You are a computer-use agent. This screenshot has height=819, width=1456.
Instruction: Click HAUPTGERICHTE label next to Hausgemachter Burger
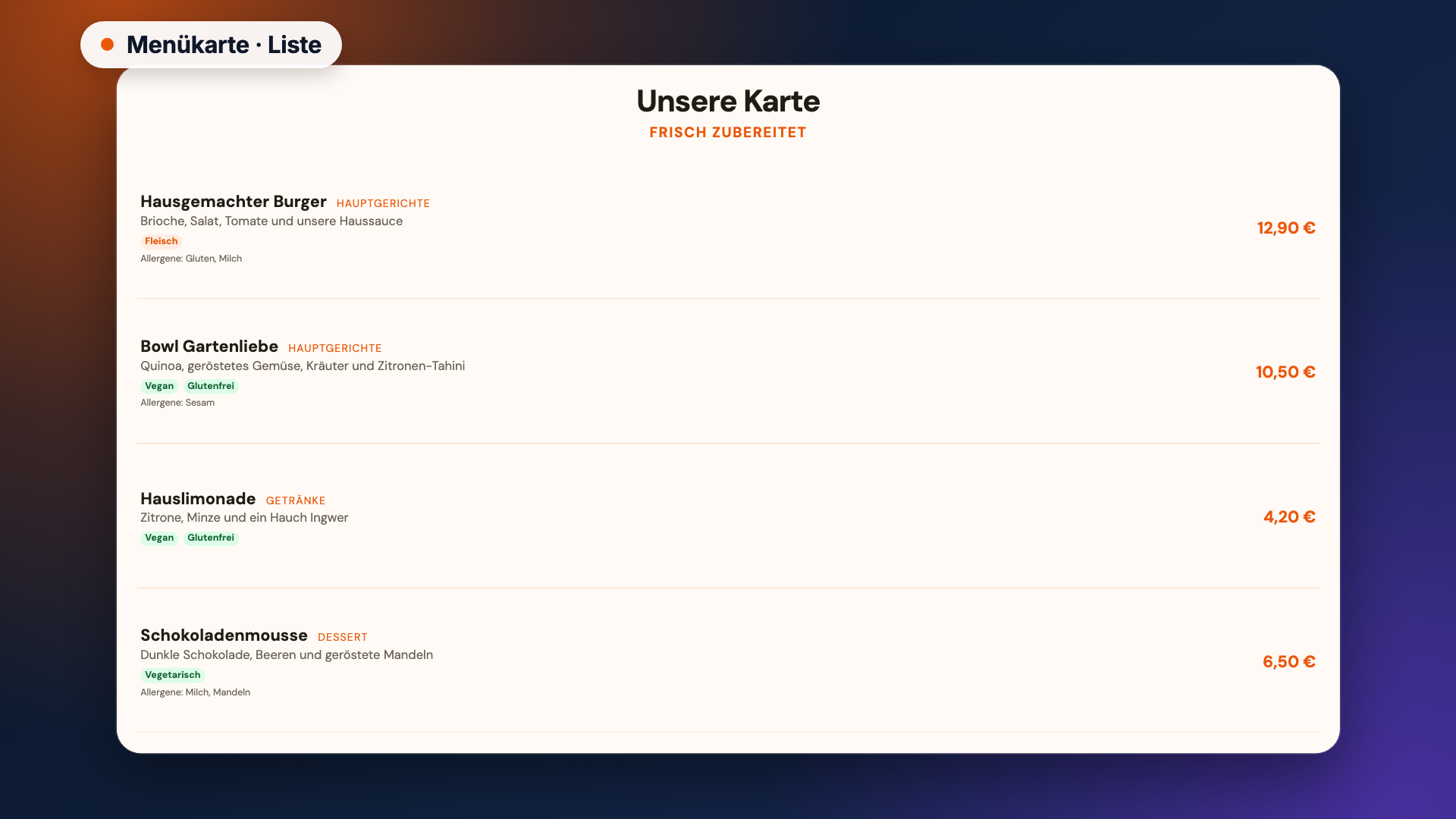tap(383, 203)
